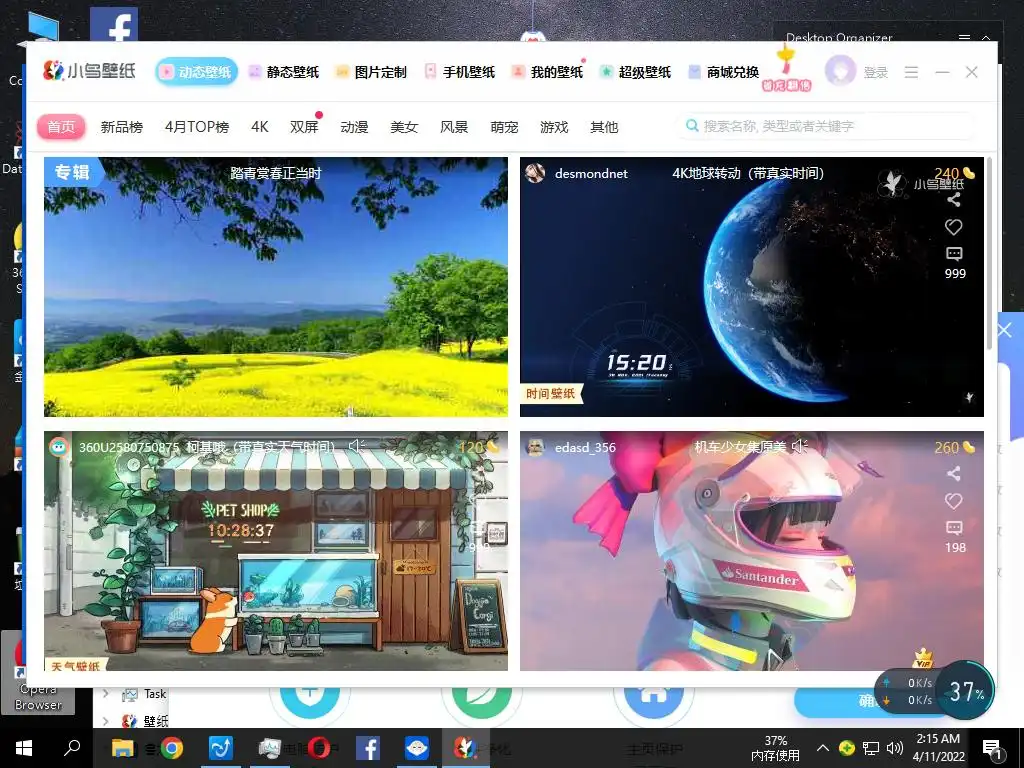Close the side panel behind the wallpaper window
This screenshot has width=1024, height=768.
1006,330
